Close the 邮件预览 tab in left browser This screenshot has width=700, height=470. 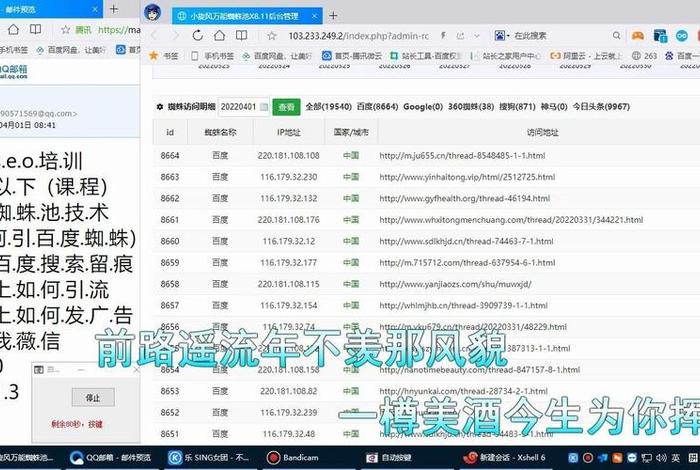(95, 9)
